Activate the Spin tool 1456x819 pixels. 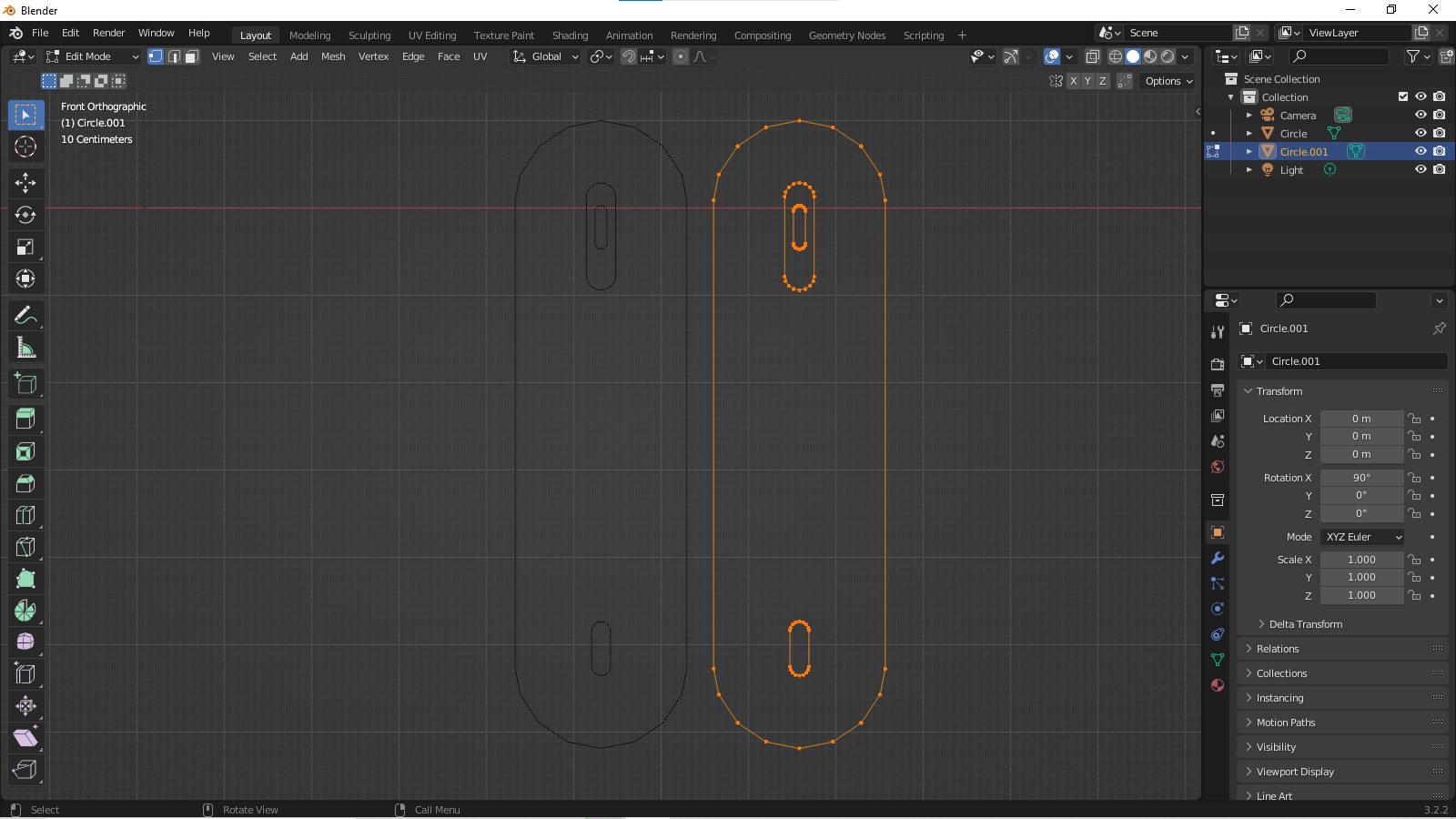[25, 611]
